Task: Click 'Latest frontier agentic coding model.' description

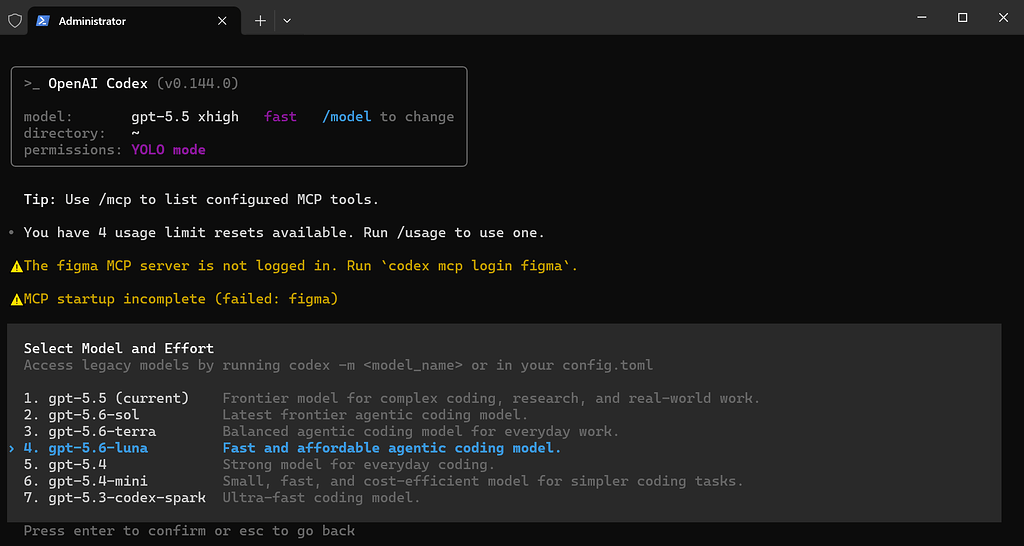Action: pos(376,415)
